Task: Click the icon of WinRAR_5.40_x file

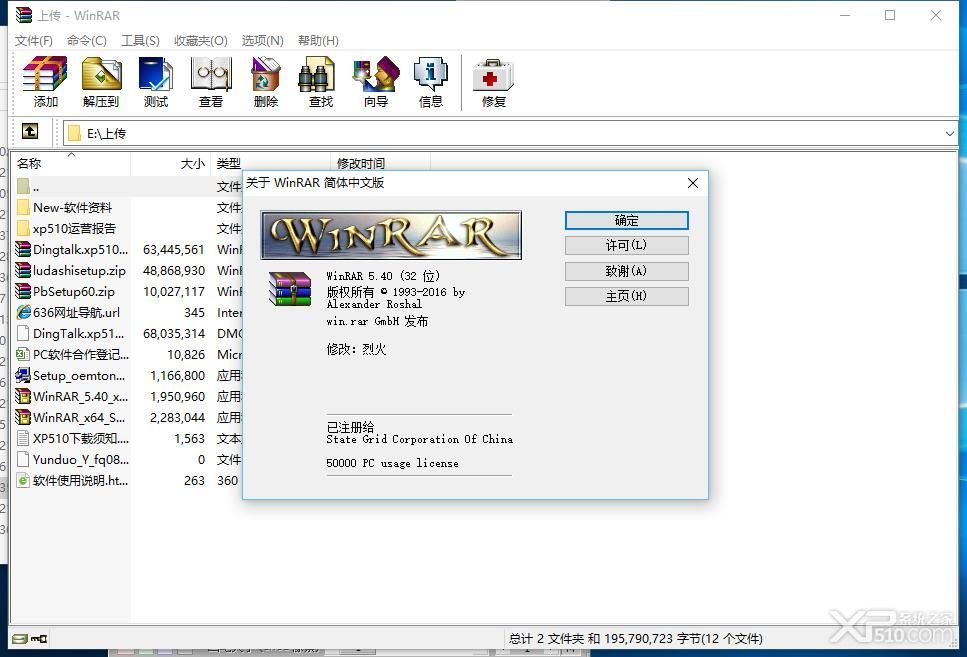Action: tap(23, 396)
